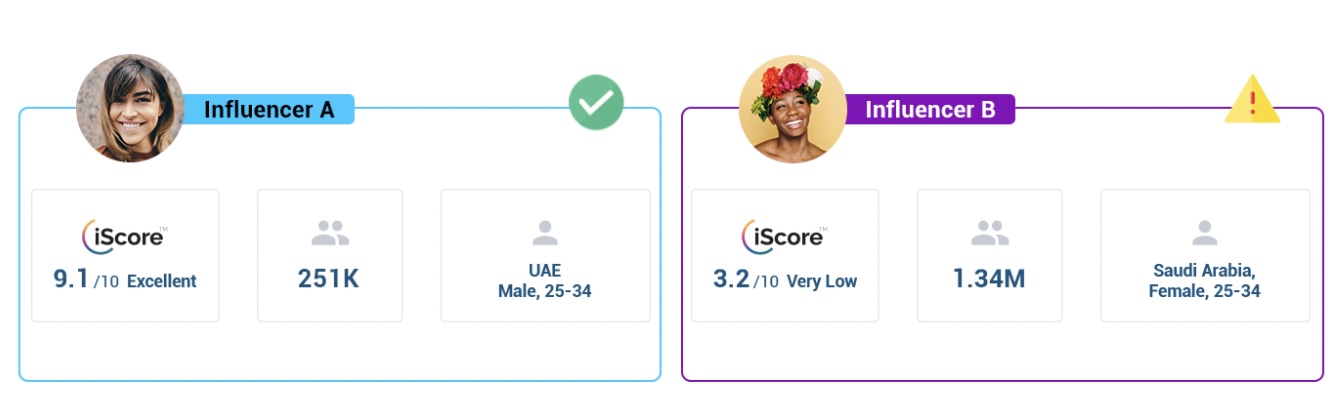
Task: Click the 9.1/10 Excellent score text
Action: coord(125,280)
